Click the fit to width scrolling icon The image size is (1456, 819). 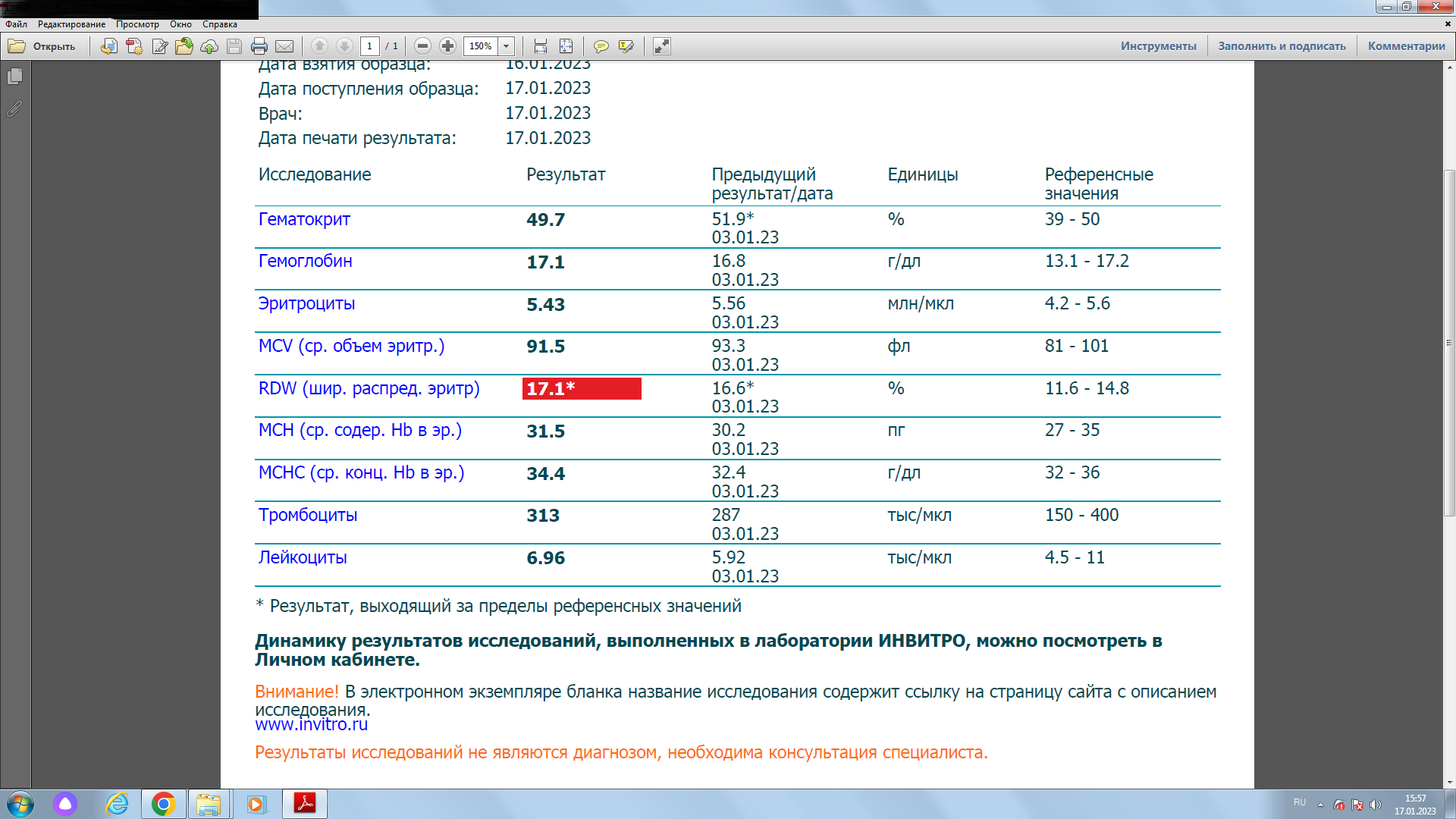541,46
